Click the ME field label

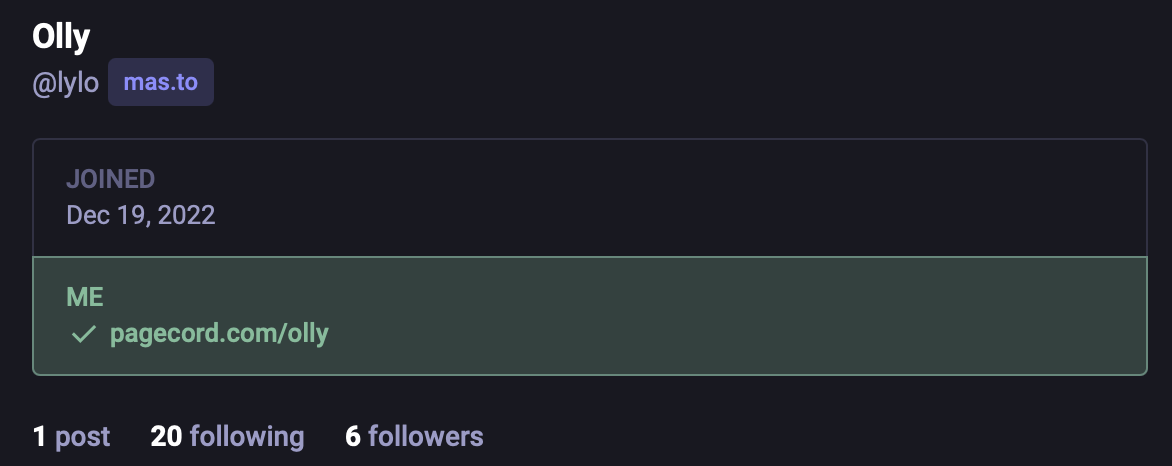tap(85, 297)
